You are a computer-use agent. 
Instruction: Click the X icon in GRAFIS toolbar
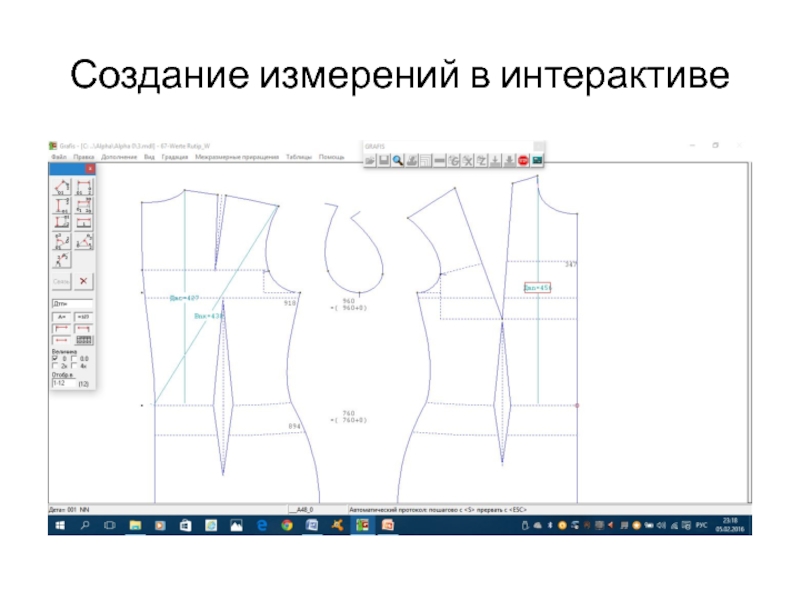(467, 161)
